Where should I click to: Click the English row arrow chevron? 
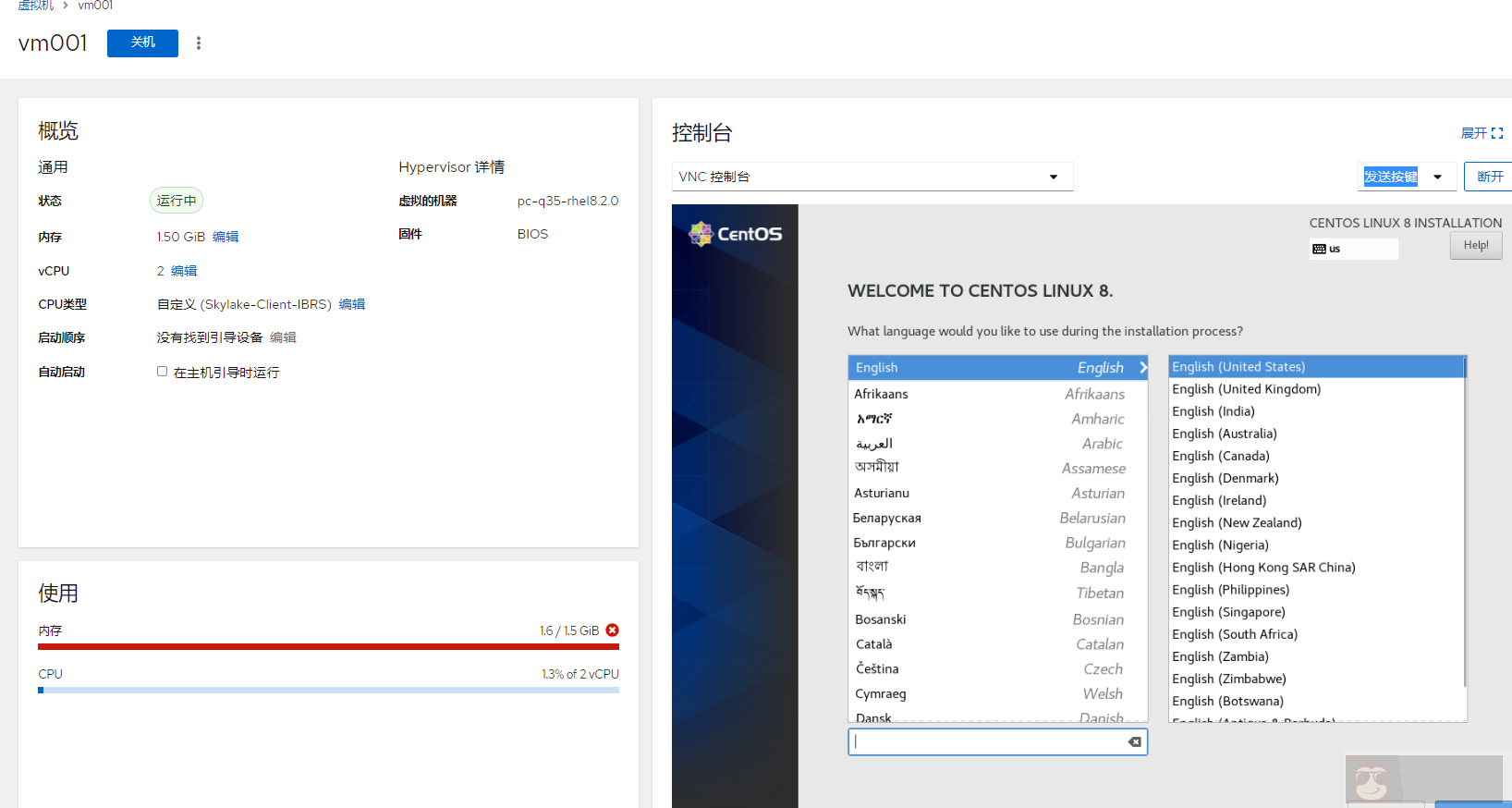coord(1142,367)
